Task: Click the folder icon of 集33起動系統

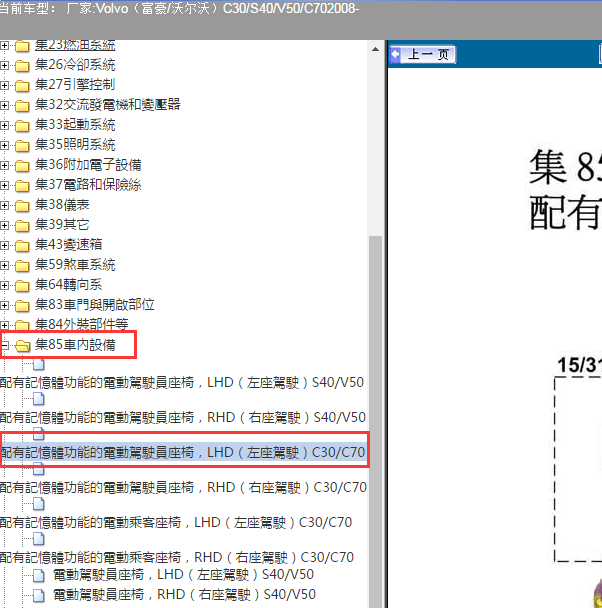Action: coord(22,126)
